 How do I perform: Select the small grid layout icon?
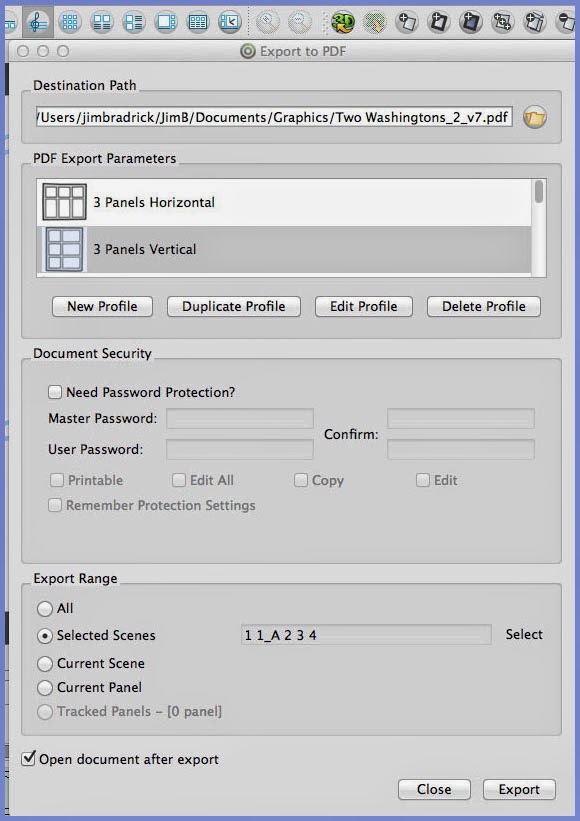(70, 22)
